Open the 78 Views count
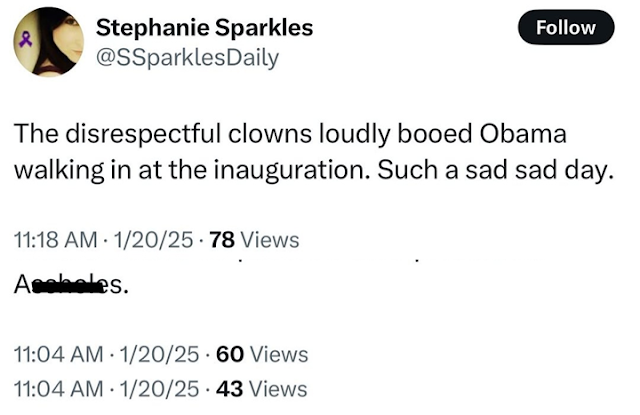The width and height of the screenshot is (640, 415). (247, 240)
